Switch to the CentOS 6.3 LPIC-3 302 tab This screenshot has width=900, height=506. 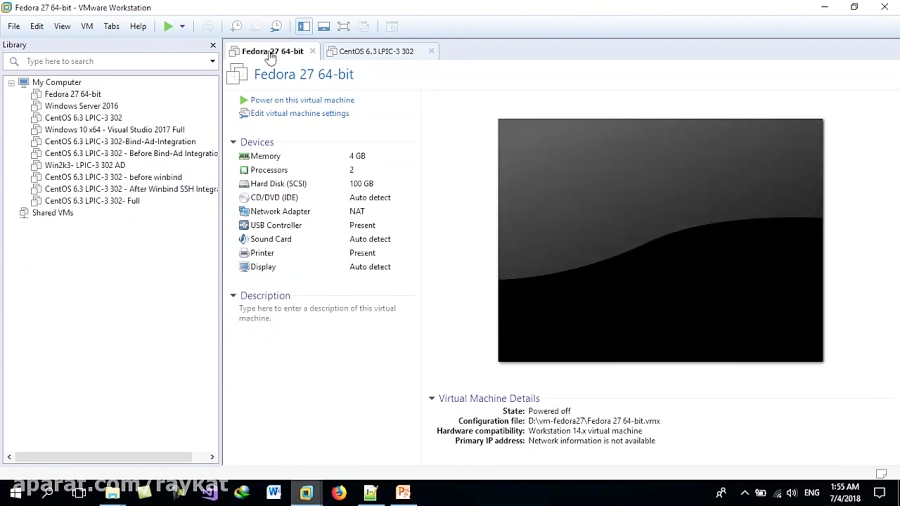pos(376,51)
